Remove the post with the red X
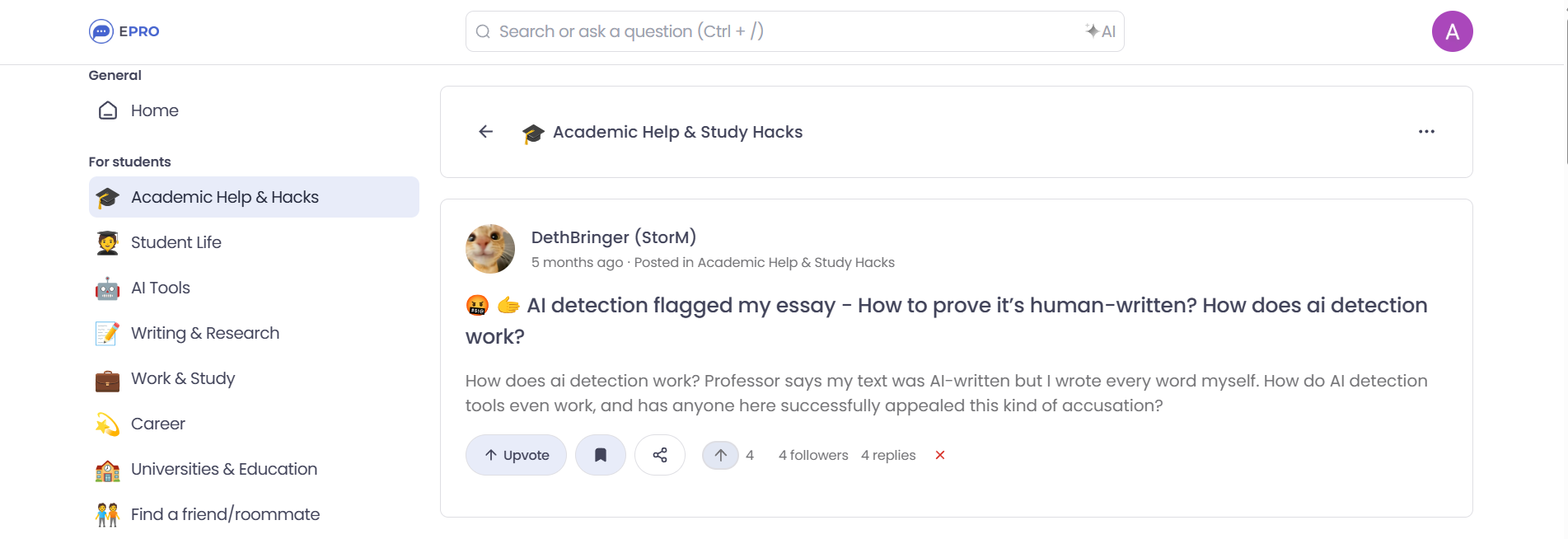The height and width of the screenshot is (539, 1568). point(939,454)
